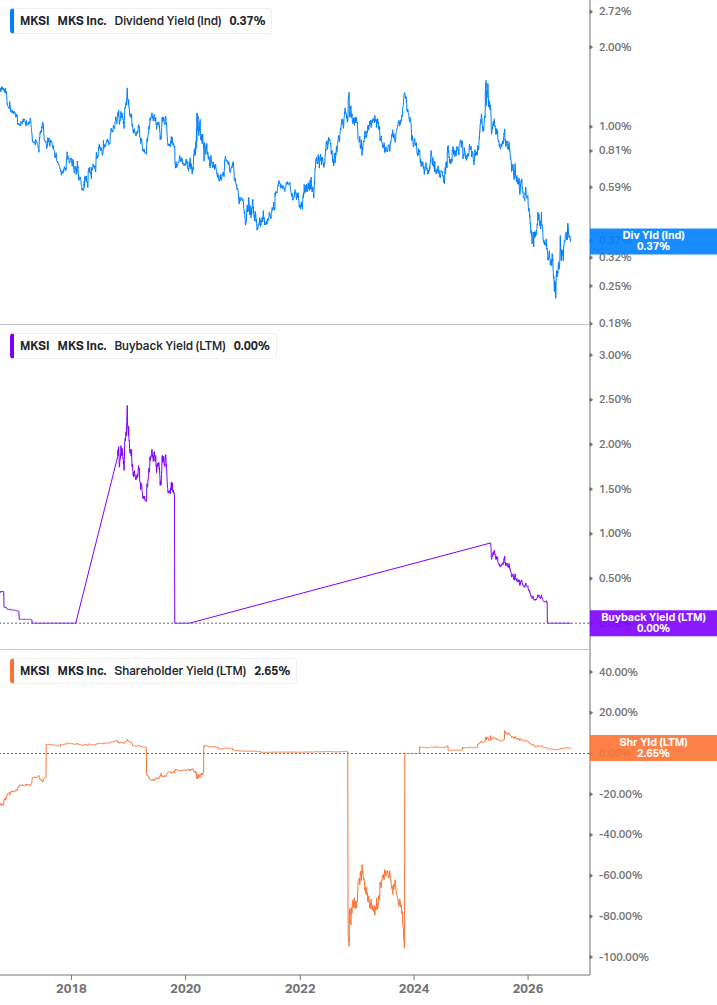717x1005 pixels.
Task: Click the MKSI Shareholder Yield (LTM) legend label
Action: 154,671
